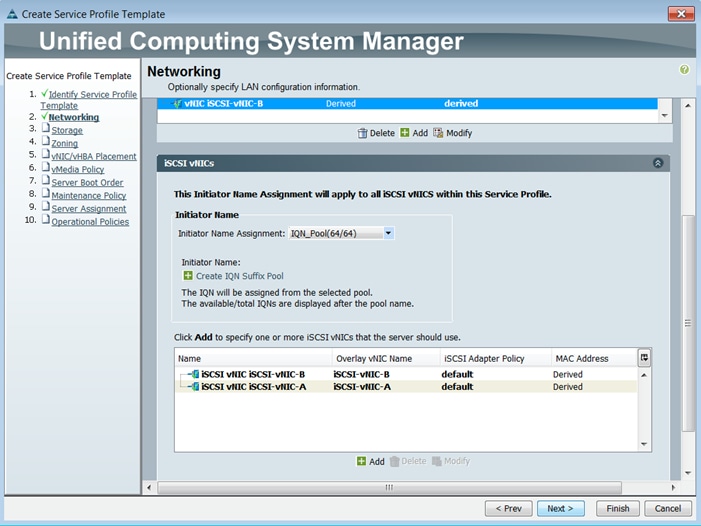Sort table by Name column

coord(253,358)
